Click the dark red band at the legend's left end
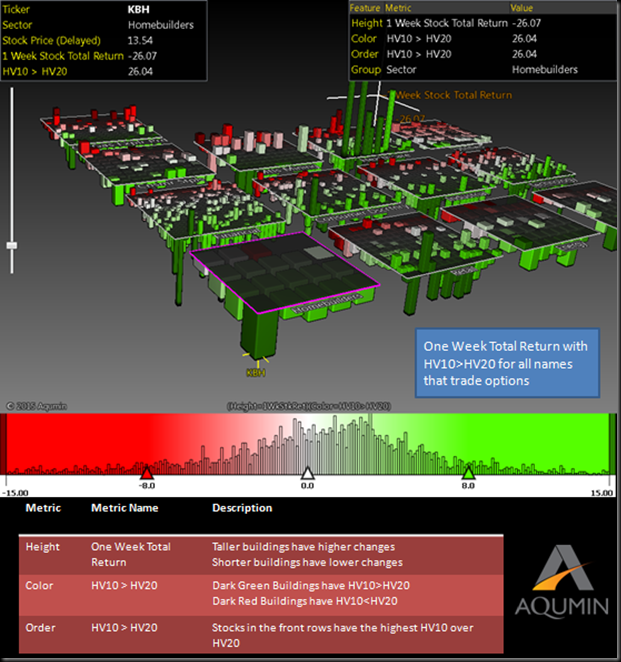Image resolution: width=621 pixels, height=662 pixels. click(3, 444)
